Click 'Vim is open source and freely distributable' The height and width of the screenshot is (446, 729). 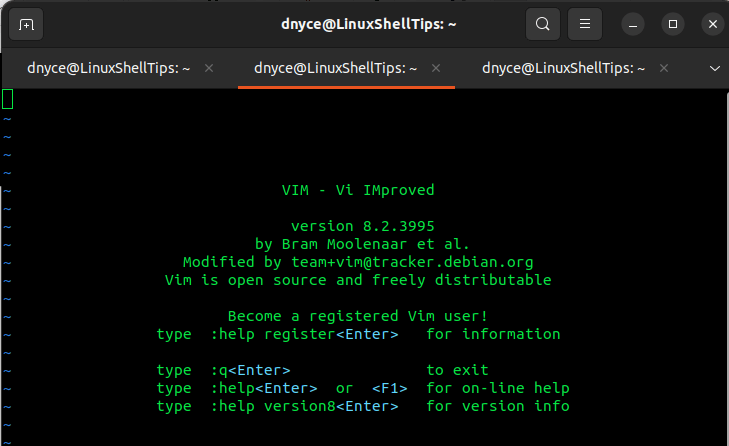click(358, 280)
